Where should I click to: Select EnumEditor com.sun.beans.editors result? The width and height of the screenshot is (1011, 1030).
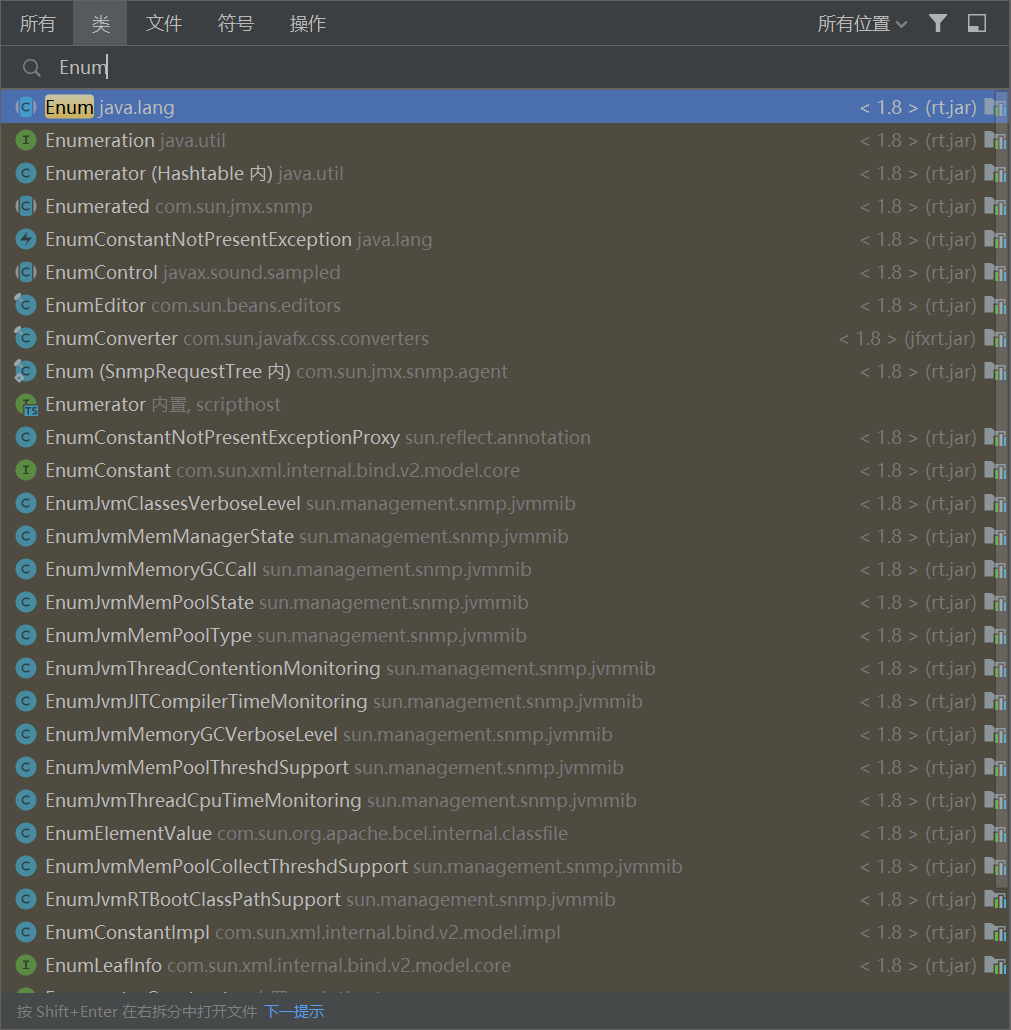tap(505, 305)
